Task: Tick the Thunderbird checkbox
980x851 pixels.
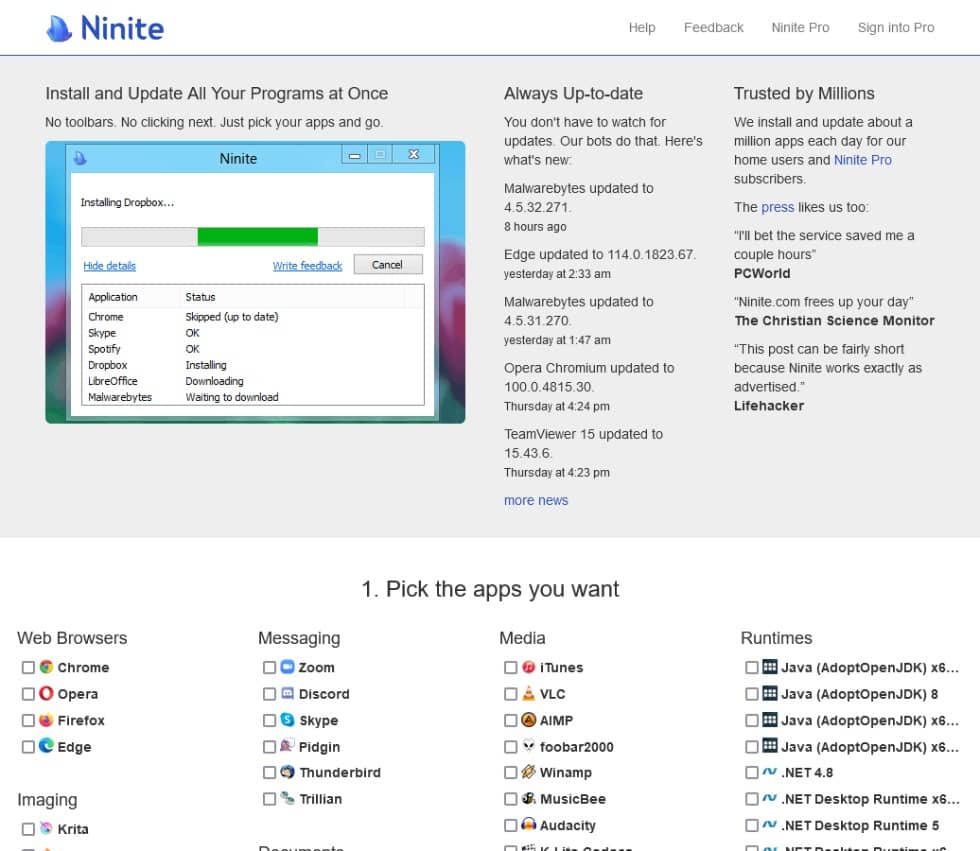Action: pos(269,772)
